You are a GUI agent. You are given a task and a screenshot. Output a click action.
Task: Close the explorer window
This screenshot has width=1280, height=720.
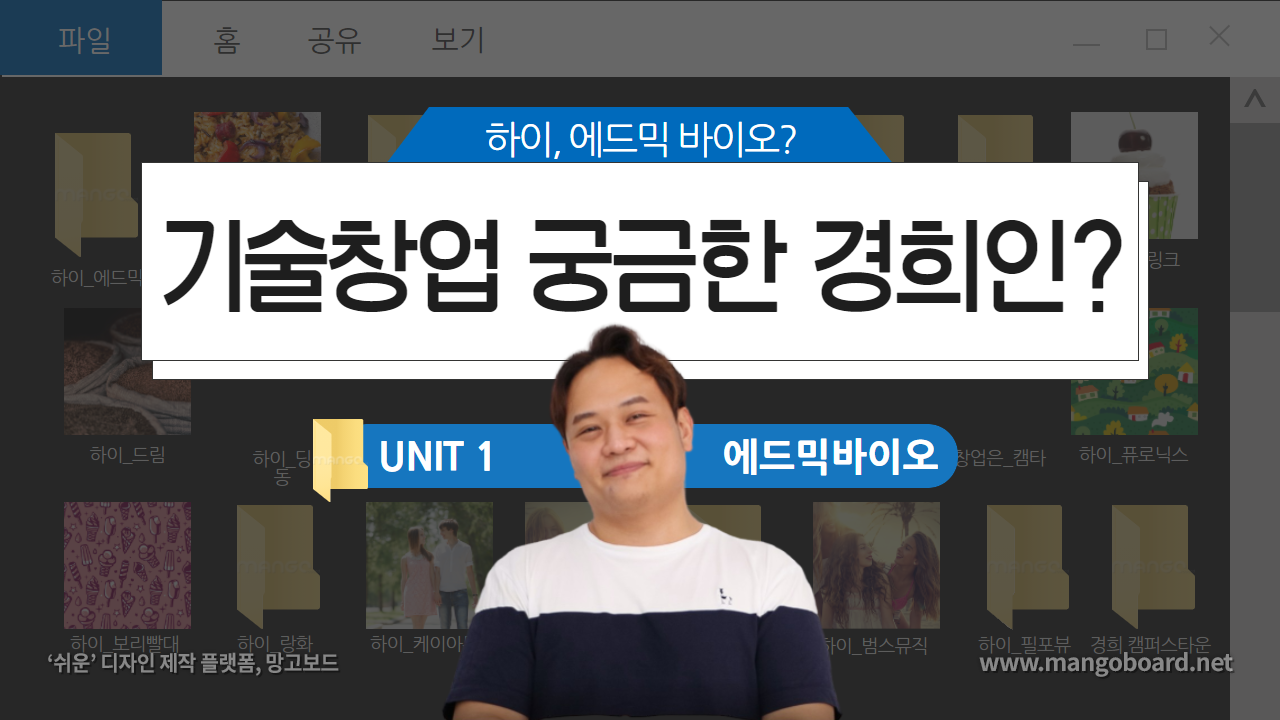1219,37
